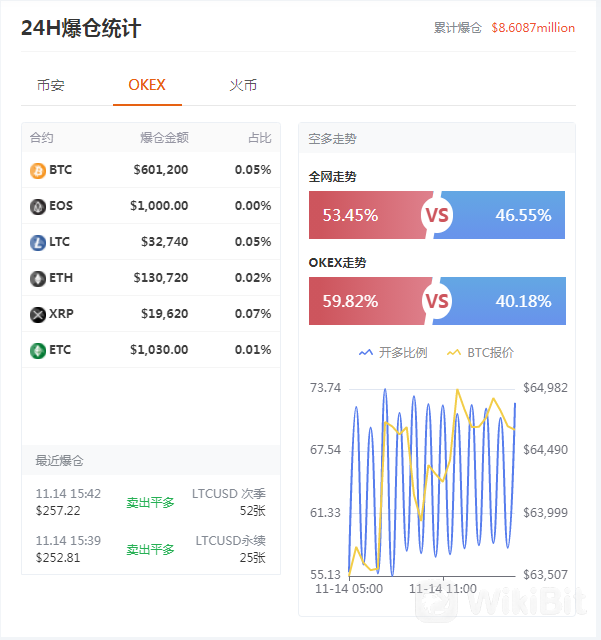
Task: Click the $19,620 XRP amount
Action: coord(165,313)
